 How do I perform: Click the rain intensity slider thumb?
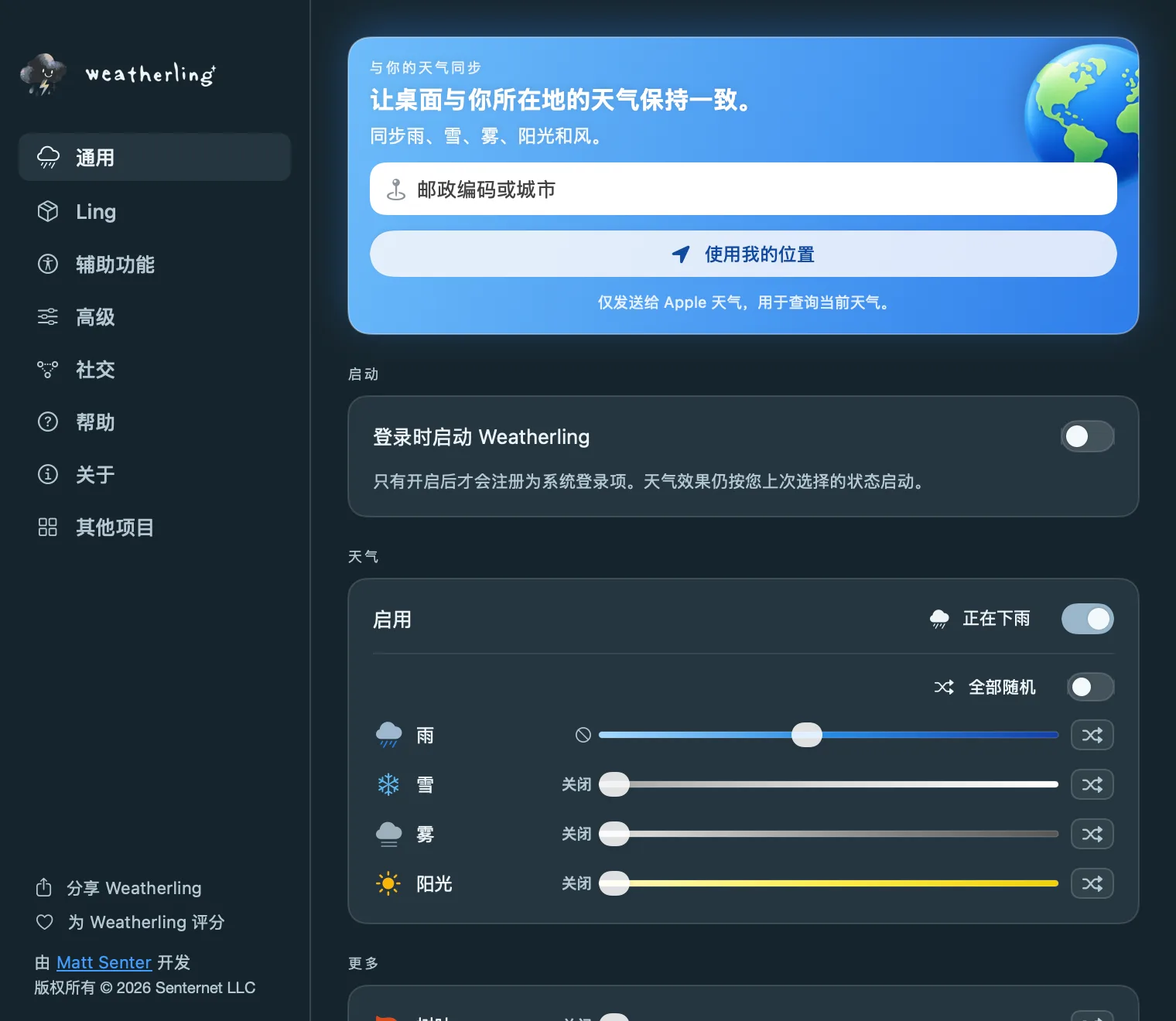pyautogui.click(x=807, y=735)
